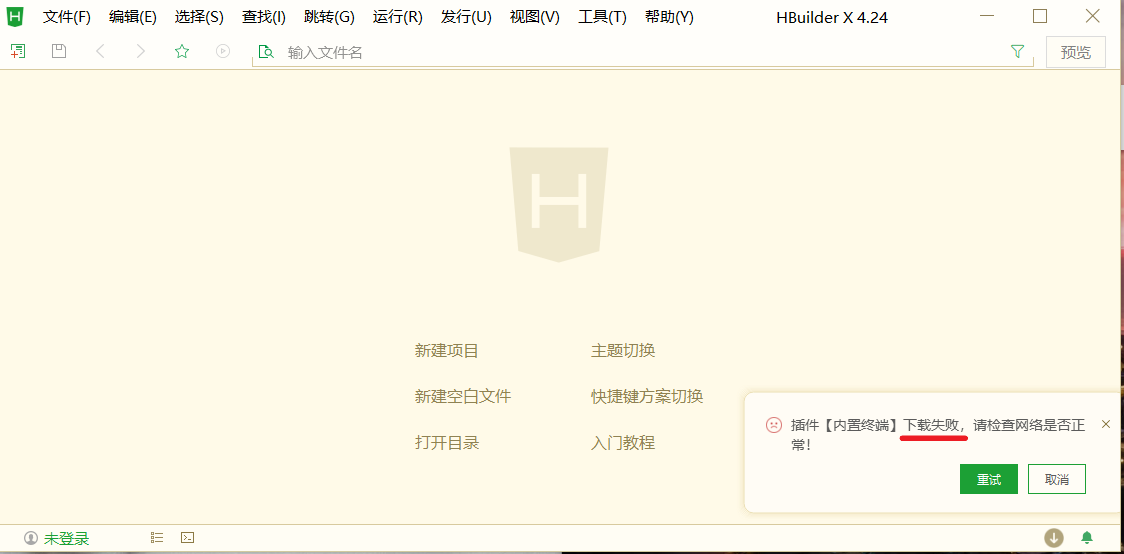This screenshot has height=554, width=1124.
Task: Click the 取消 cancel button
Action: tap(1057, 479)
